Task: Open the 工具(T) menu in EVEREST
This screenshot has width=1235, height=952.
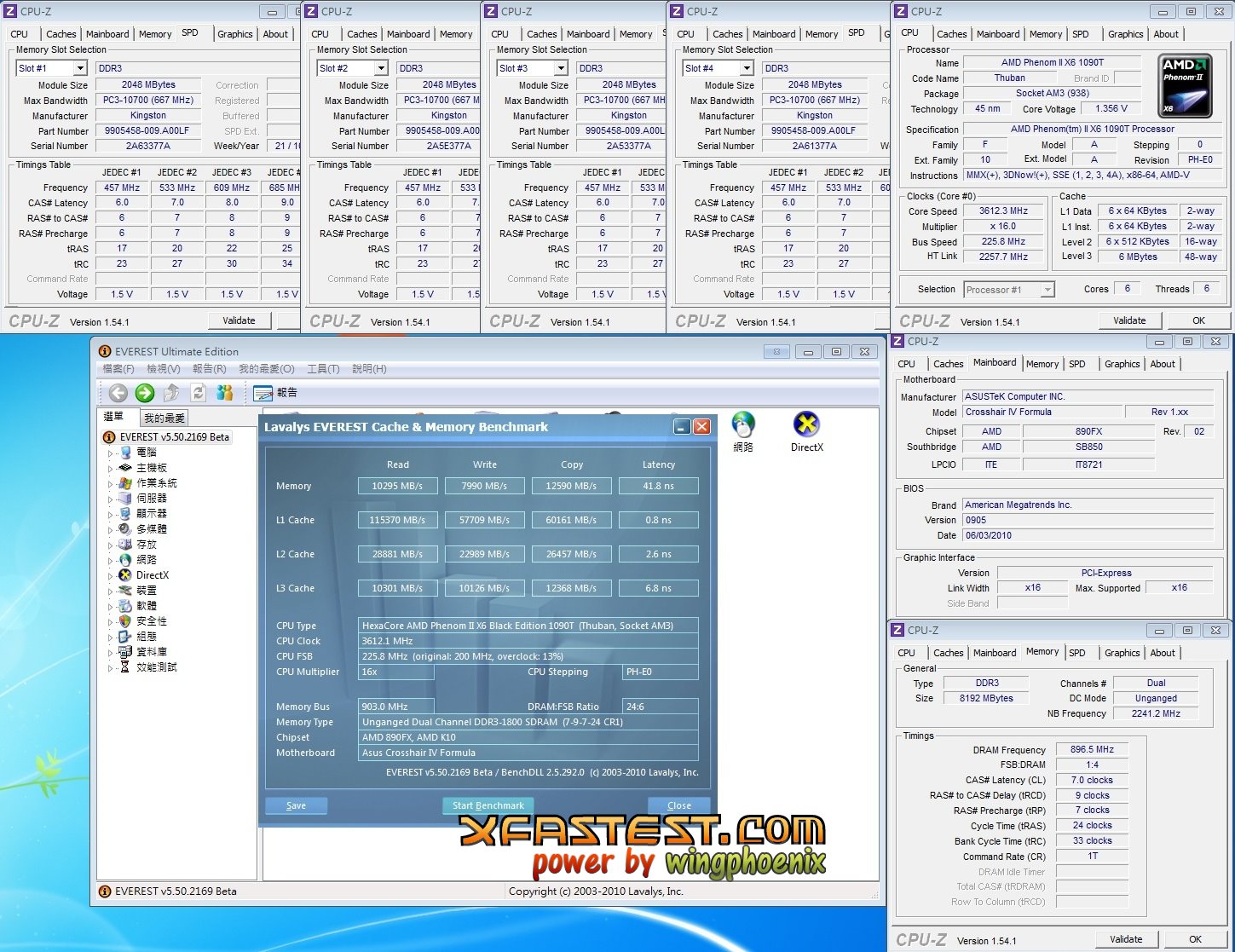Action: (323, 369)
